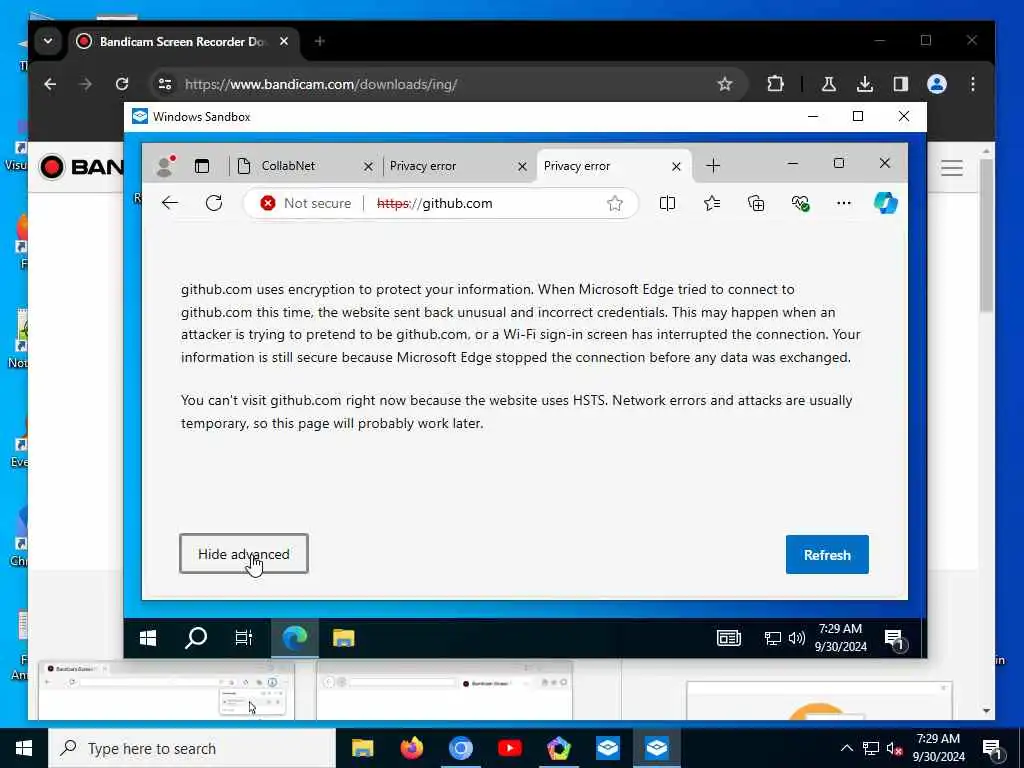Click the Type here to search box
This screenshot has height=768, width=1024.
192,748
